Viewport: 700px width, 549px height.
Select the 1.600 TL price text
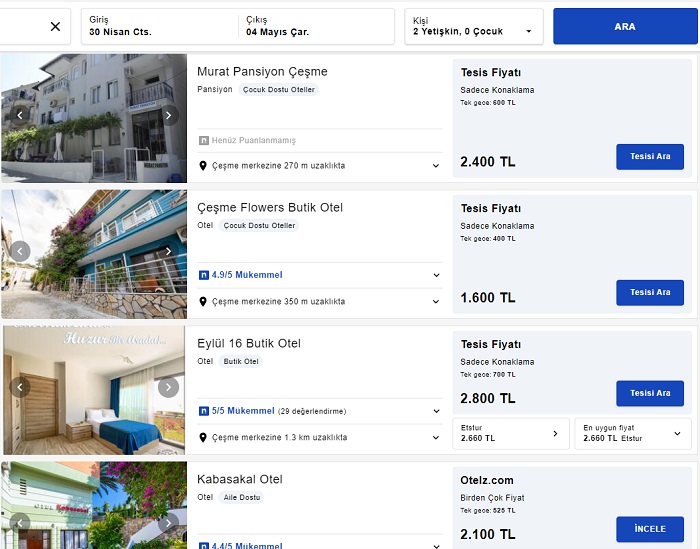click(x=488, y=298)
